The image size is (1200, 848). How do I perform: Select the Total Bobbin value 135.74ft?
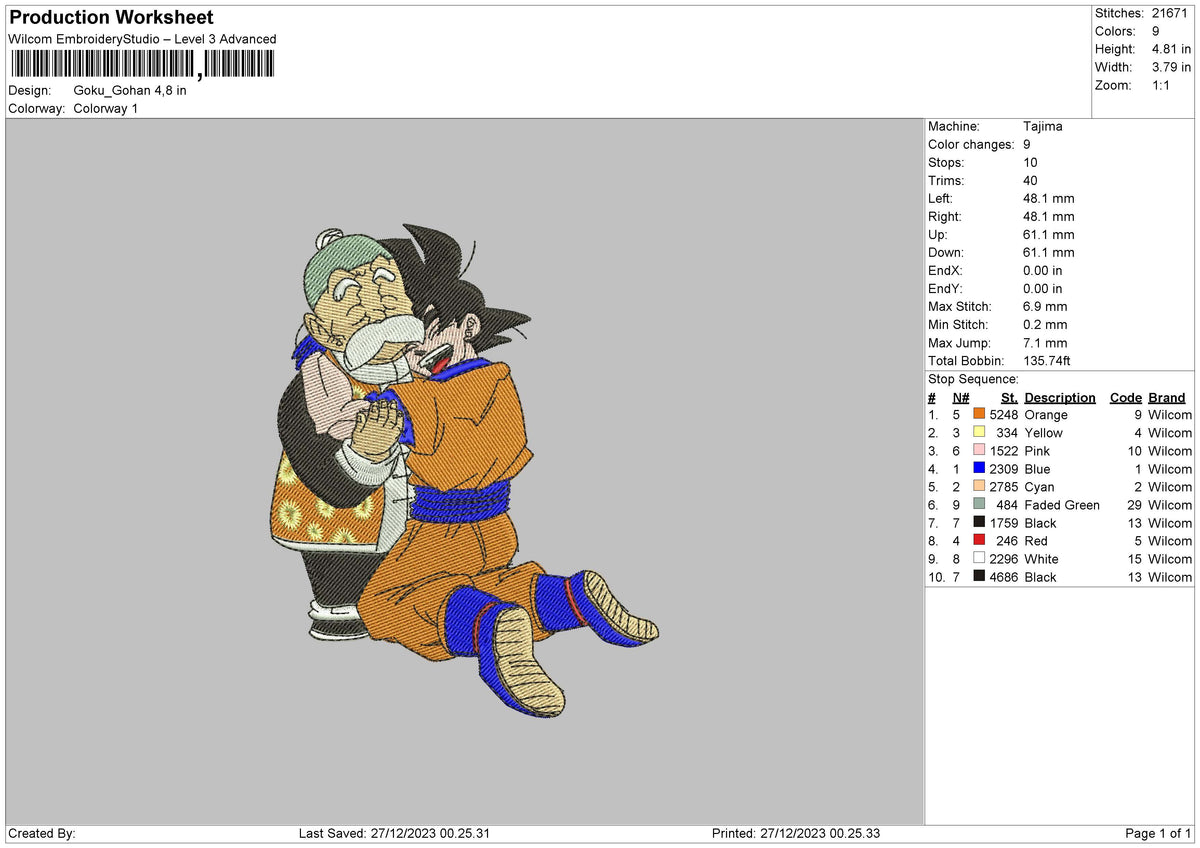point(1047,360)
